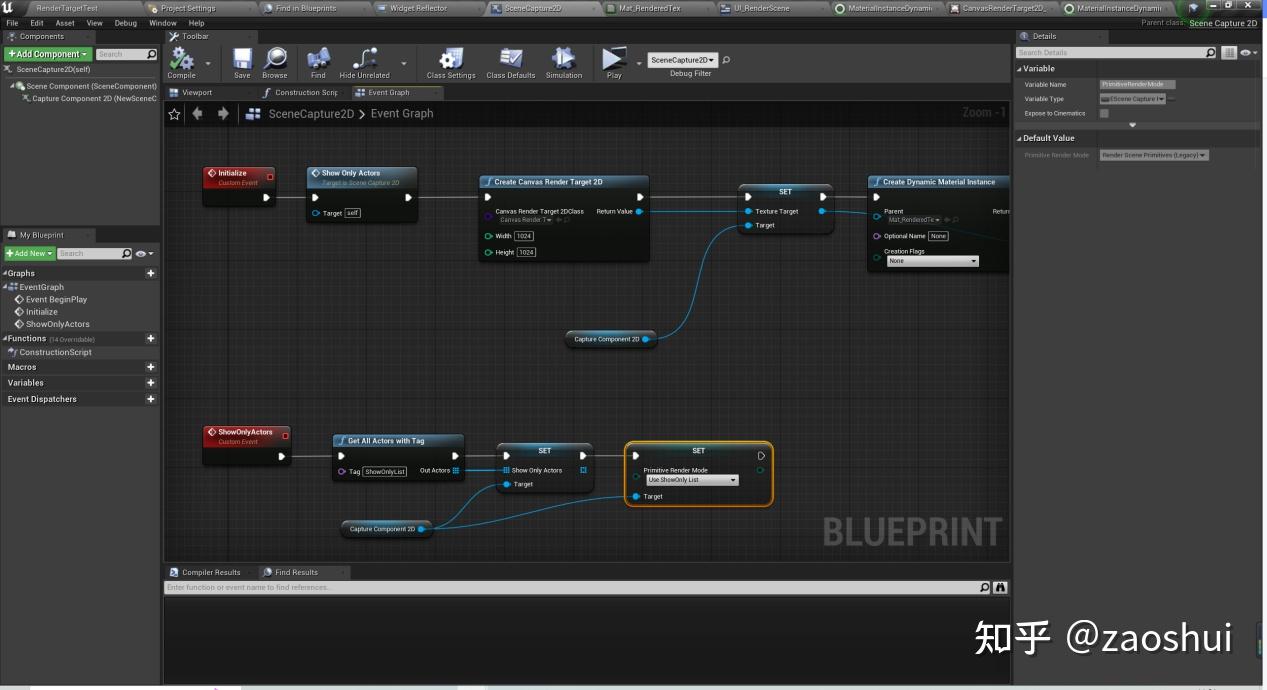The height and width of the screenshot is (690, 1267).
Task: Switch to the Mat_RenderedTex tab
Action: (x=653, y=8)
